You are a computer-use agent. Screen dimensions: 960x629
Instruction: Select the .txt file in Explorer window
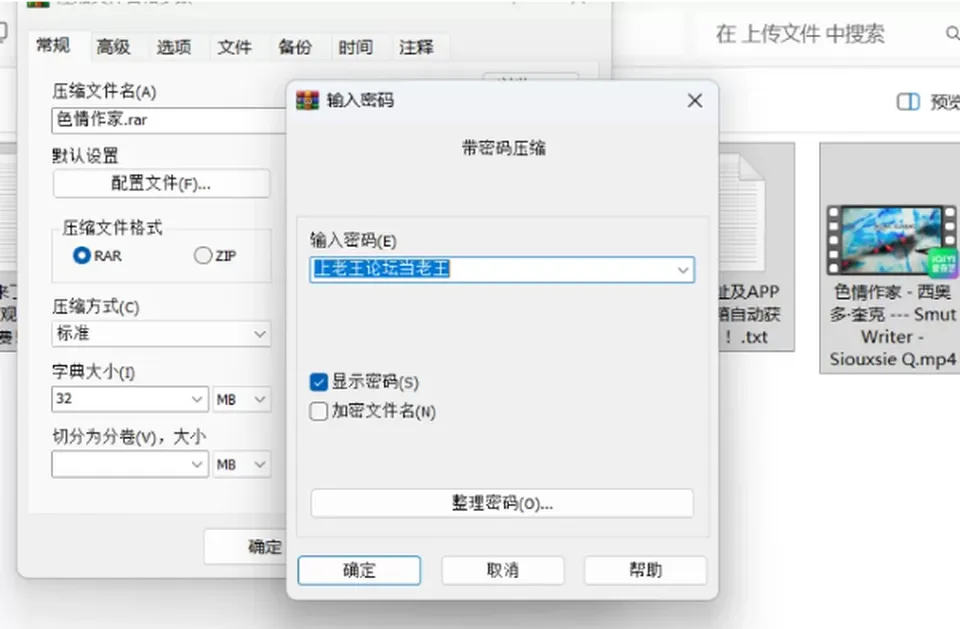pyautogui.click(x=757, y=247)
